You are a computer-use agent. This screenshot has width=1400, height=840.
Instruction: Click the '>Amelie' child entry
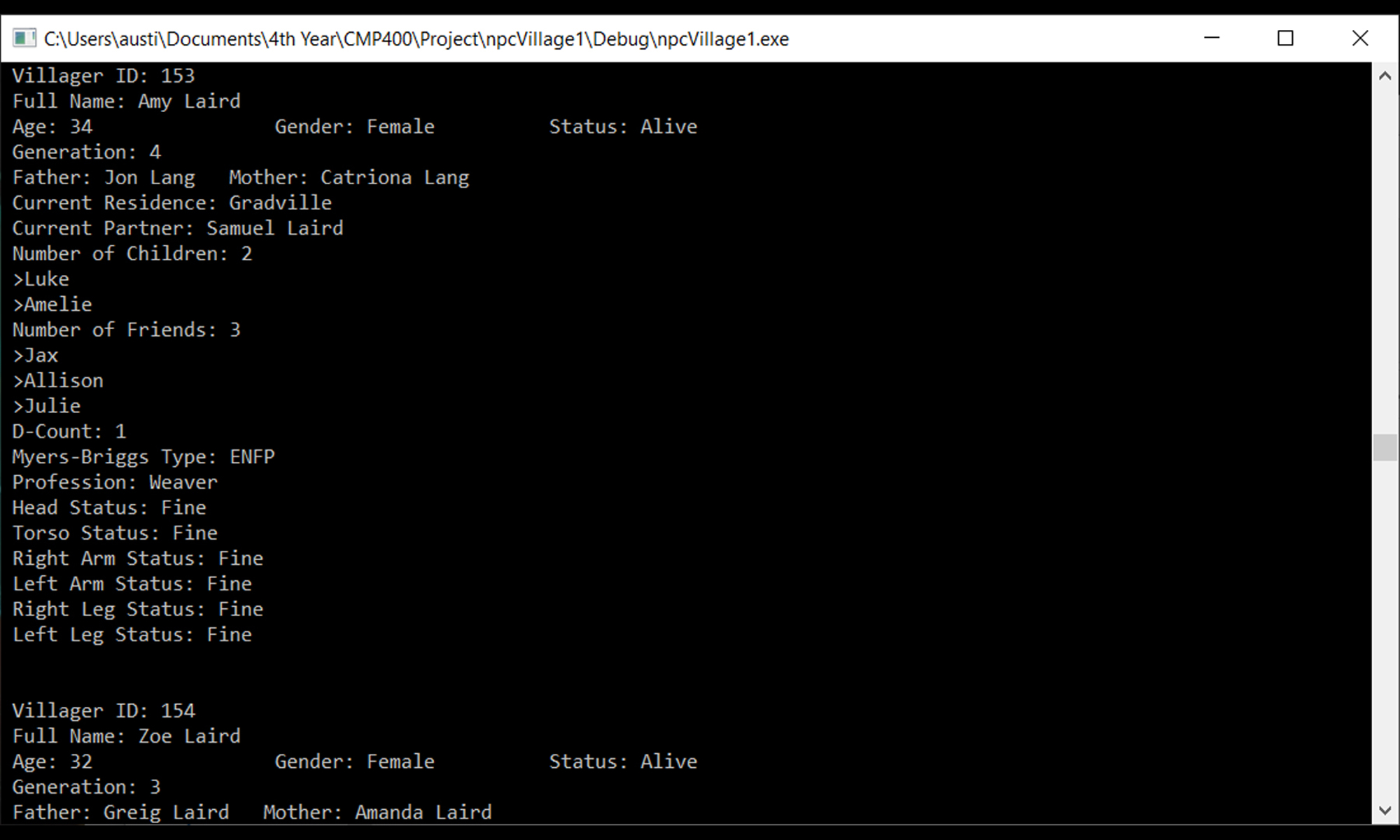click(x=52, y=304)
